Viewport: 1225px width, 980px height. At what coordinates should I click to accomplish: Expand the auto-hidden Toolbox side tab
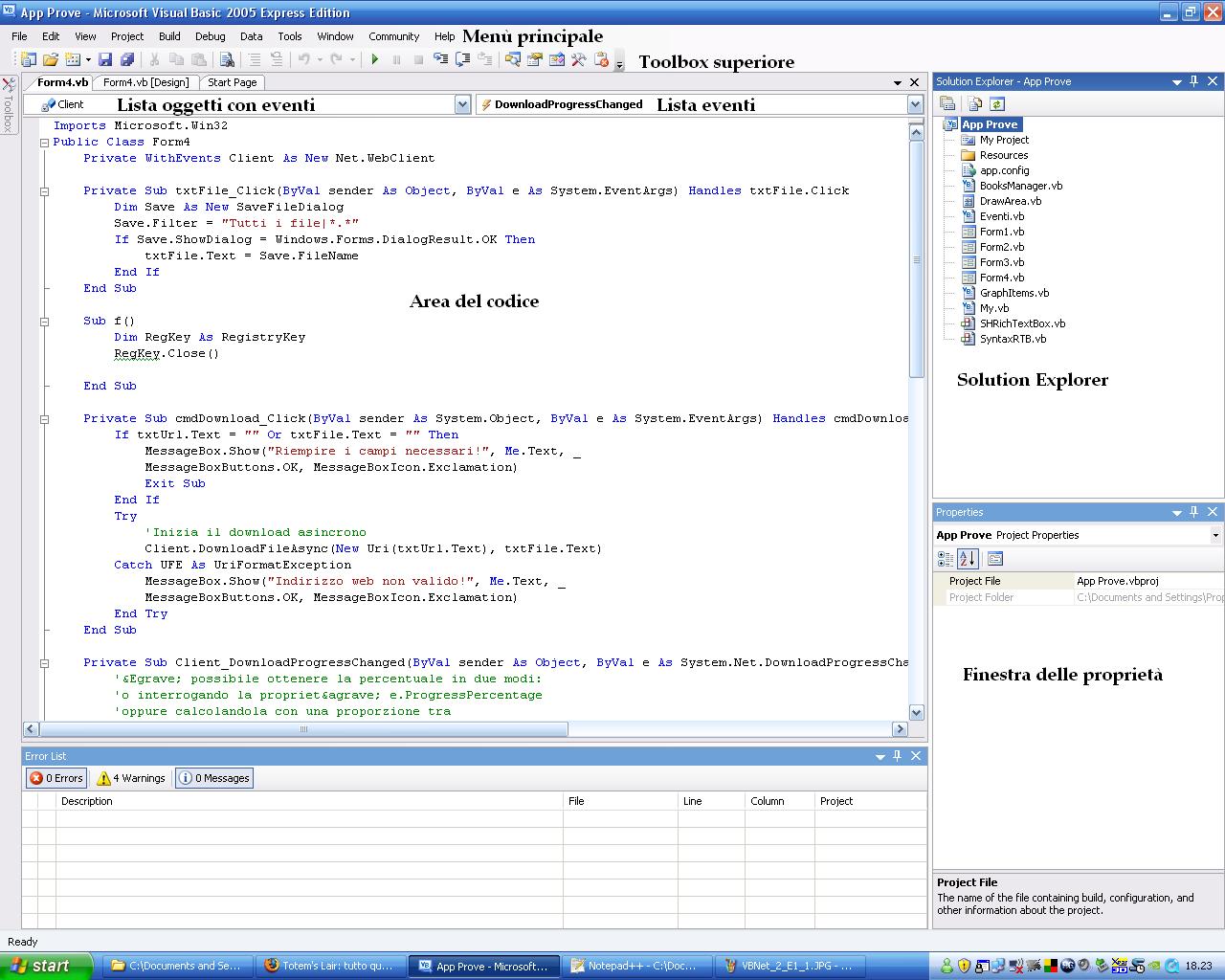point(9,105)
